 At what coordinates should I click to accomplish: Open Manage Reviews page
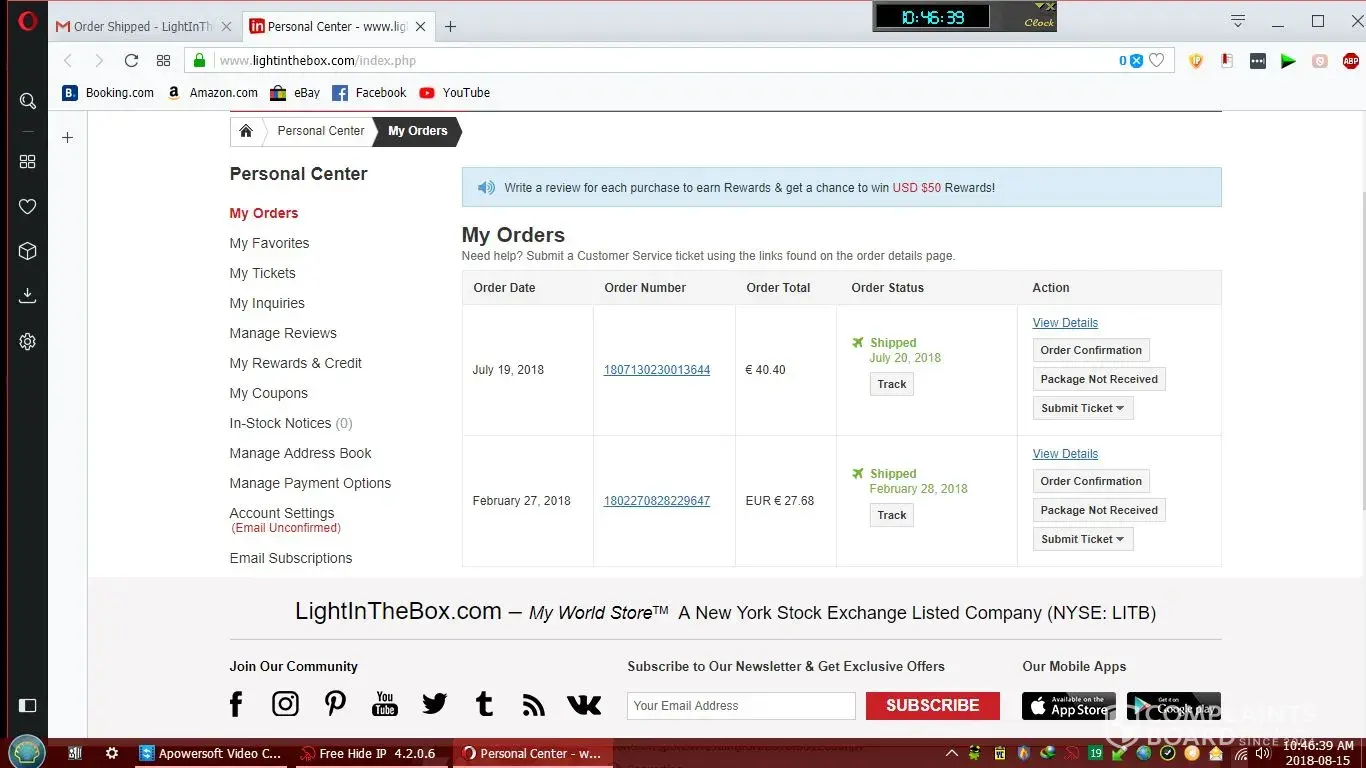coord(283,333)
